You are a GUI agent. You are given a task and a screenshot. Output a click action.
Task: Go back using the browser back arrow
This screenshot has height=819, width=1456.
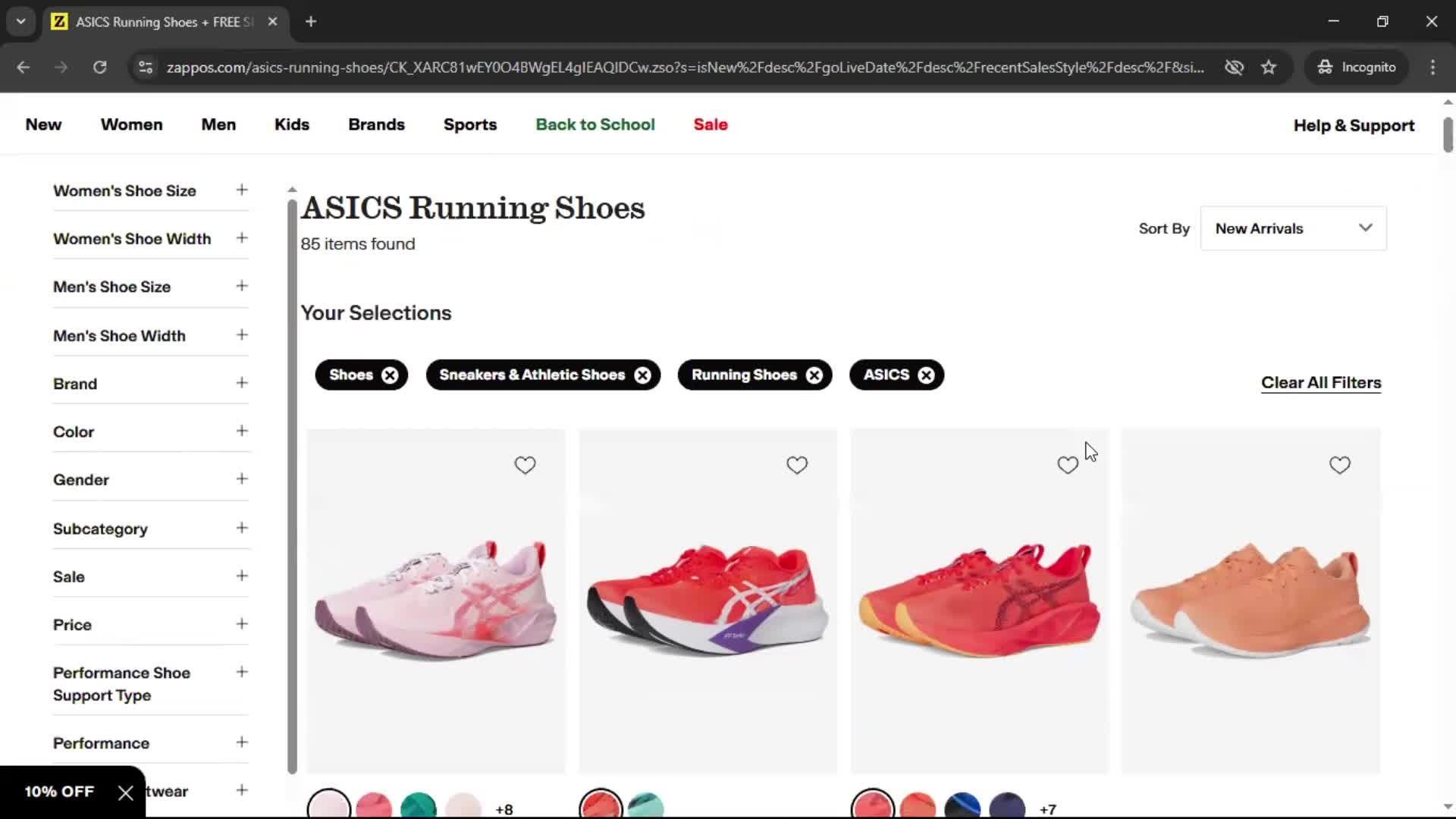pyautogui.click(x=24, y=67)
